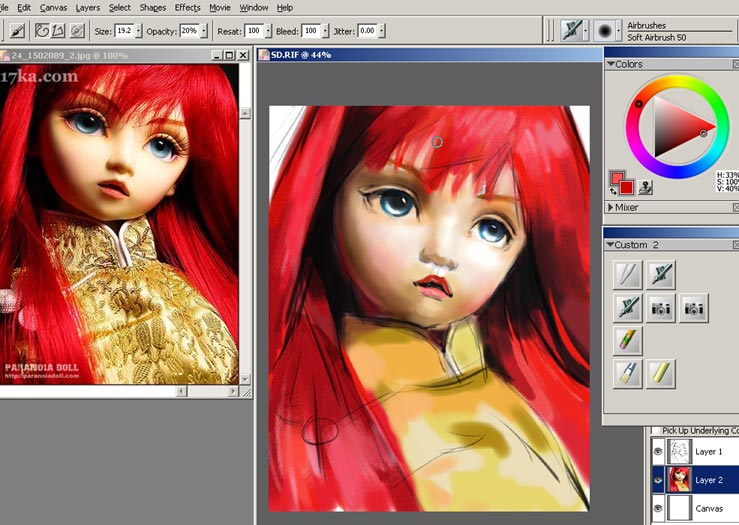Click scroll-left arrow in reference image window
The height and width of the screenshot is (525, 739).
[181, 391]
